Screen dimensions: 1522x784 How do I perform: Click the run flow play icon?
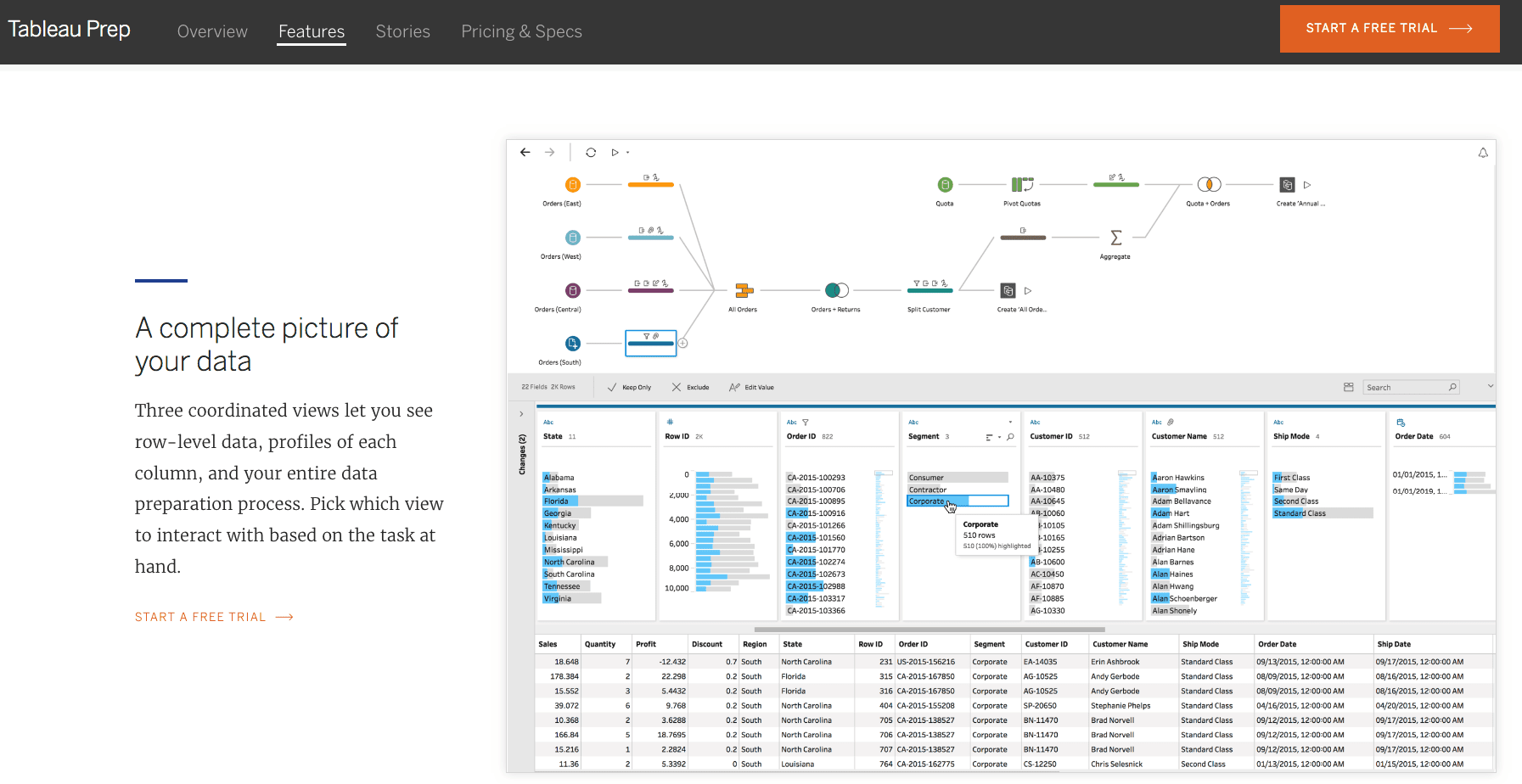pyautogui.click(x=615, y=153)
